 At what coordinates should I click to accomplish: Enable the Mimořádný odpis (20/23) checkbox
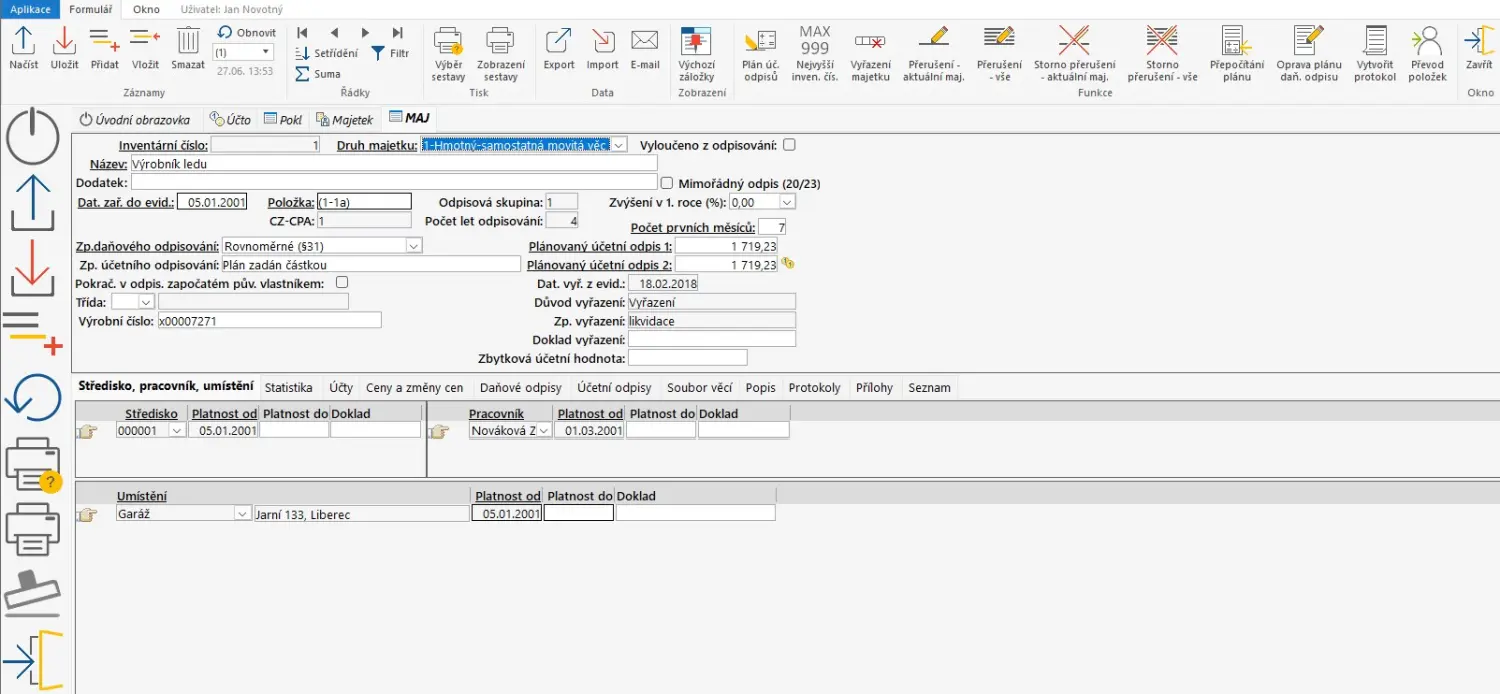667,183
